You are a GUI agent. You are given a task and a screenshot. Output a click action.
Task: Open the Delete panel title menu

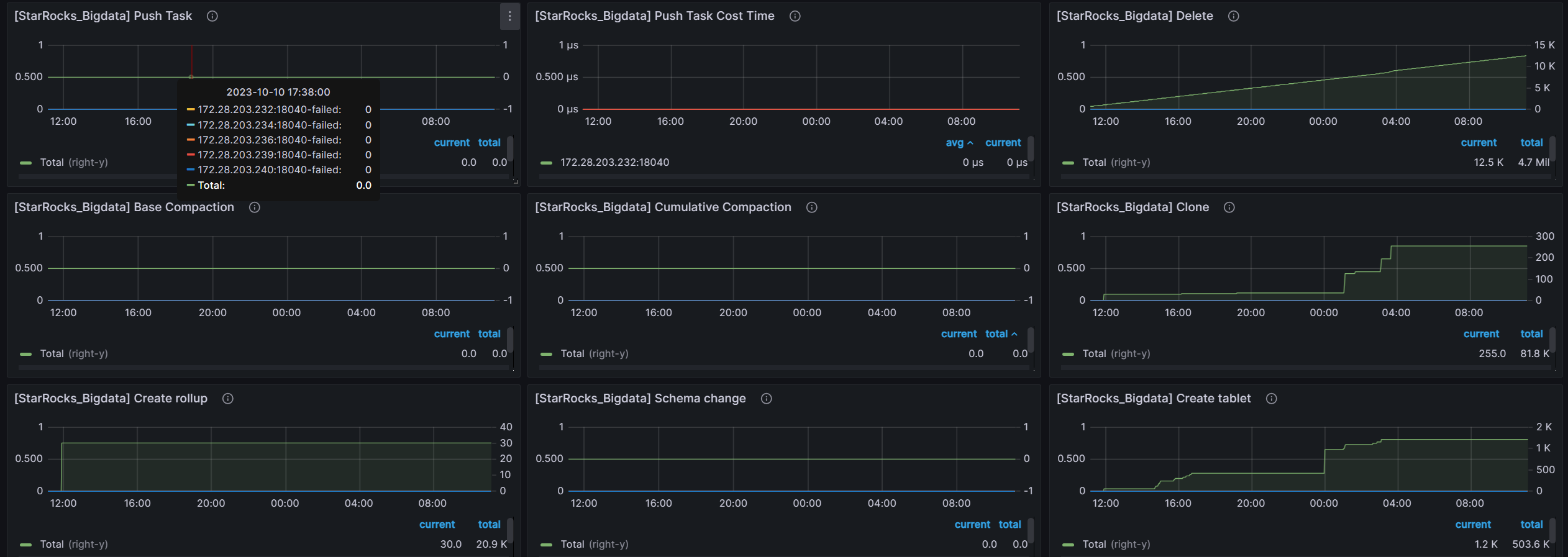[x=1134, y=16]
